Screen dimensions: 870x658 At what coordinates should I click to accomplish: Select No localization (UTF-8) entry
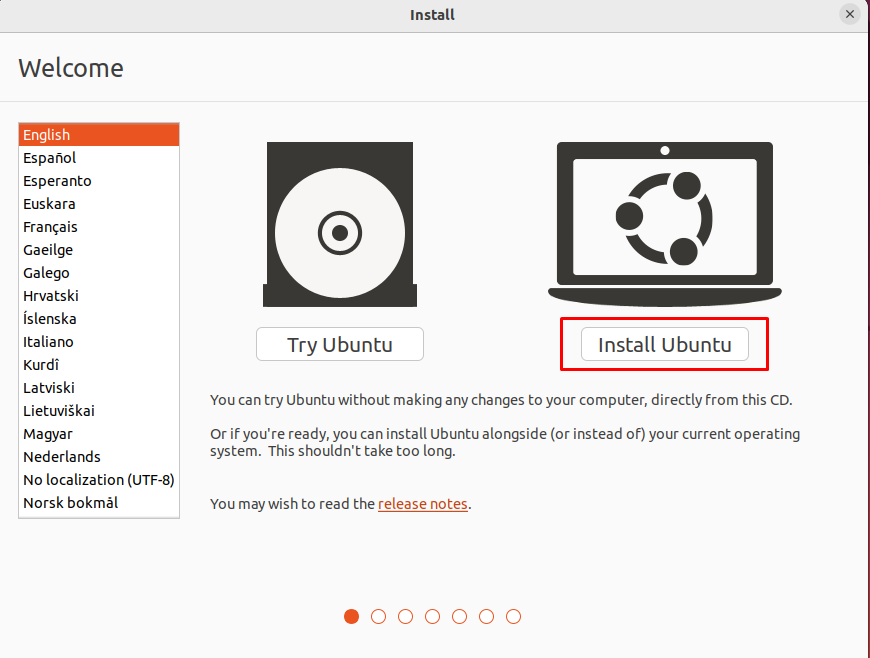(x=99, y=480)
